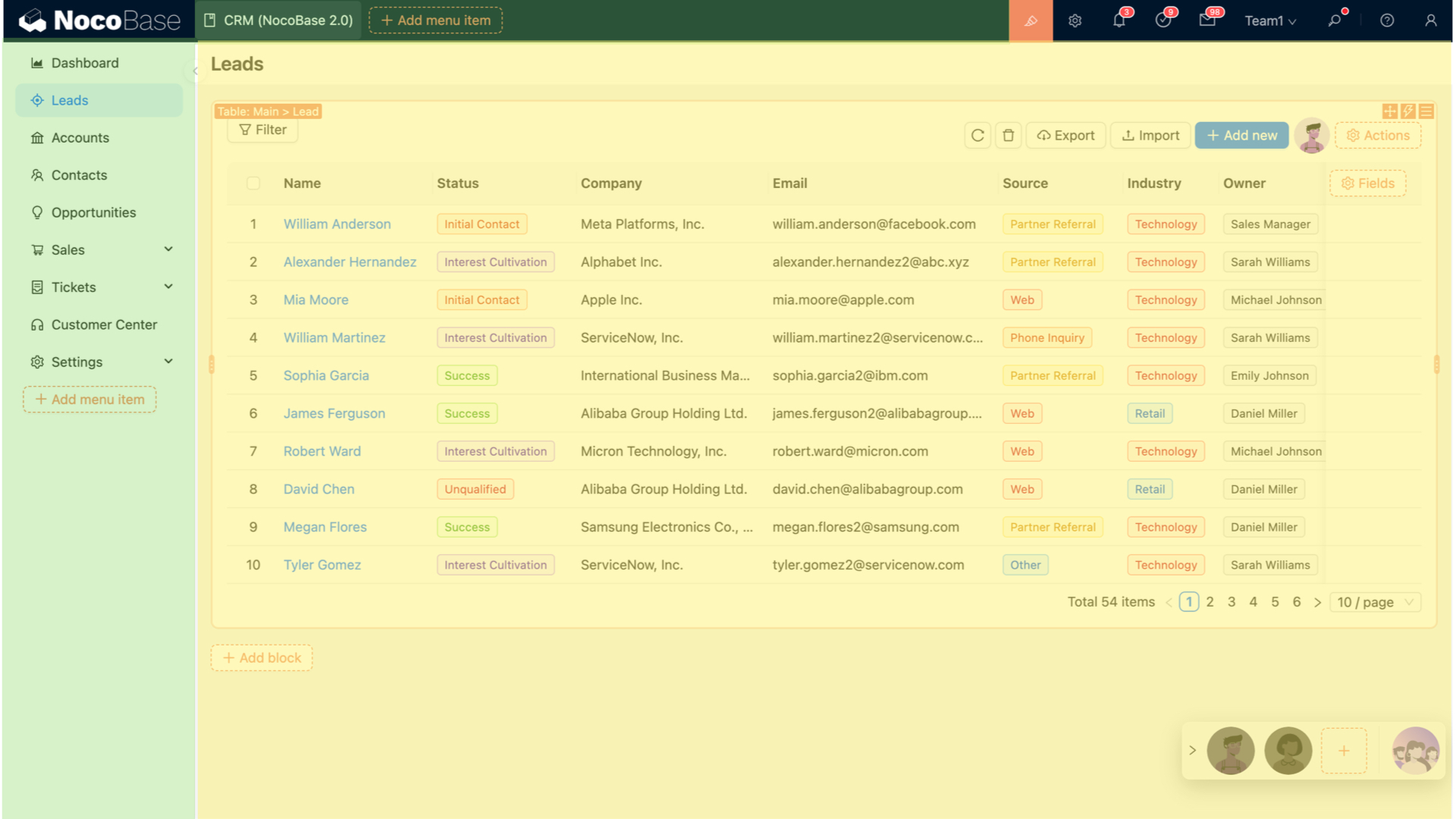Open the William Anderson lead link
This screenshot has width=1456, height=819.
click(x=337, y=224)
